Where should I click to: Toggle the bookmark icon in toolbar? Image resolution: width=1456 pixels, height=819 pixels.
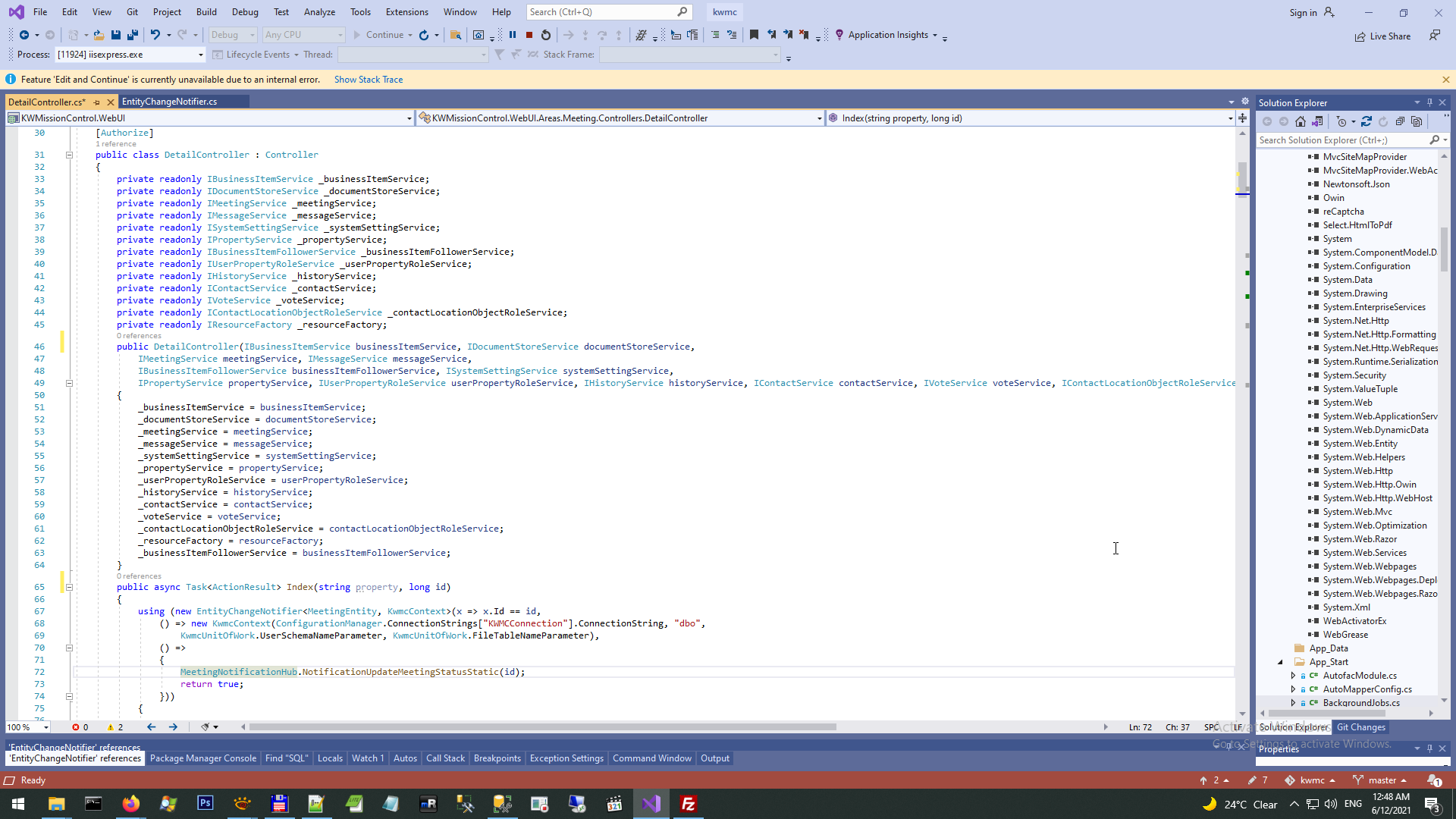[754, 35]
